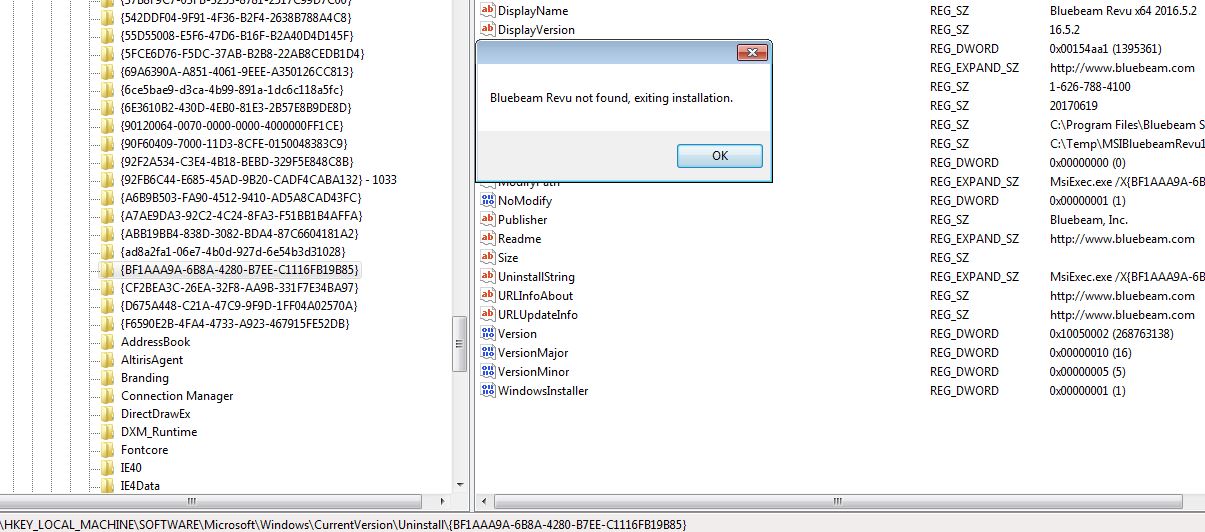Select the {A6B9B503-FA90-4512-9410-AD5A8CAD43FC} key

tap(240, 197)
